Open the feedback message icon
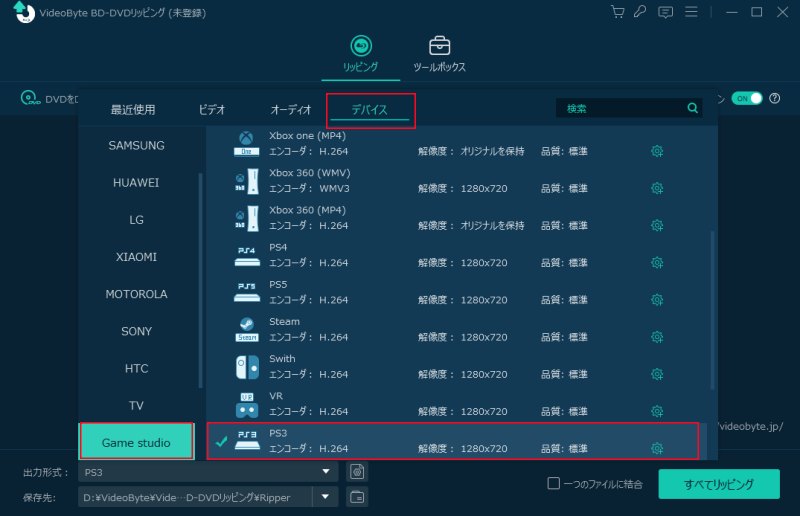 [665, 12]
